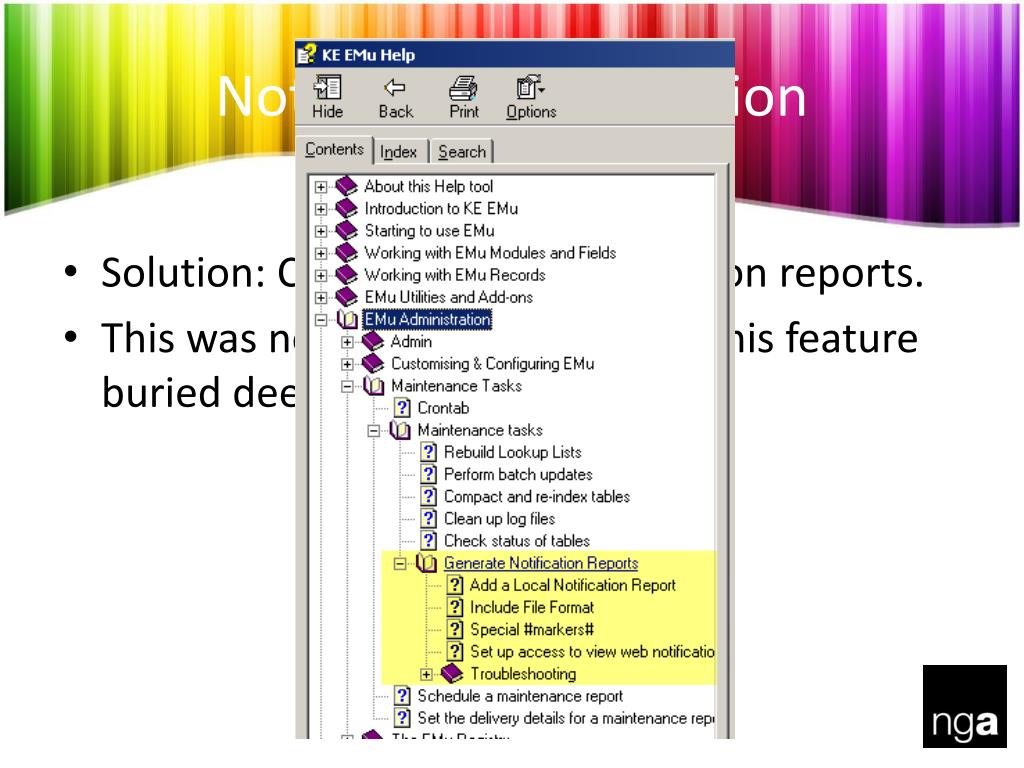The image size is (1024, 768).
Task: Click the Introduction to KE EMu book icon
Action: [x=347, y=208]
